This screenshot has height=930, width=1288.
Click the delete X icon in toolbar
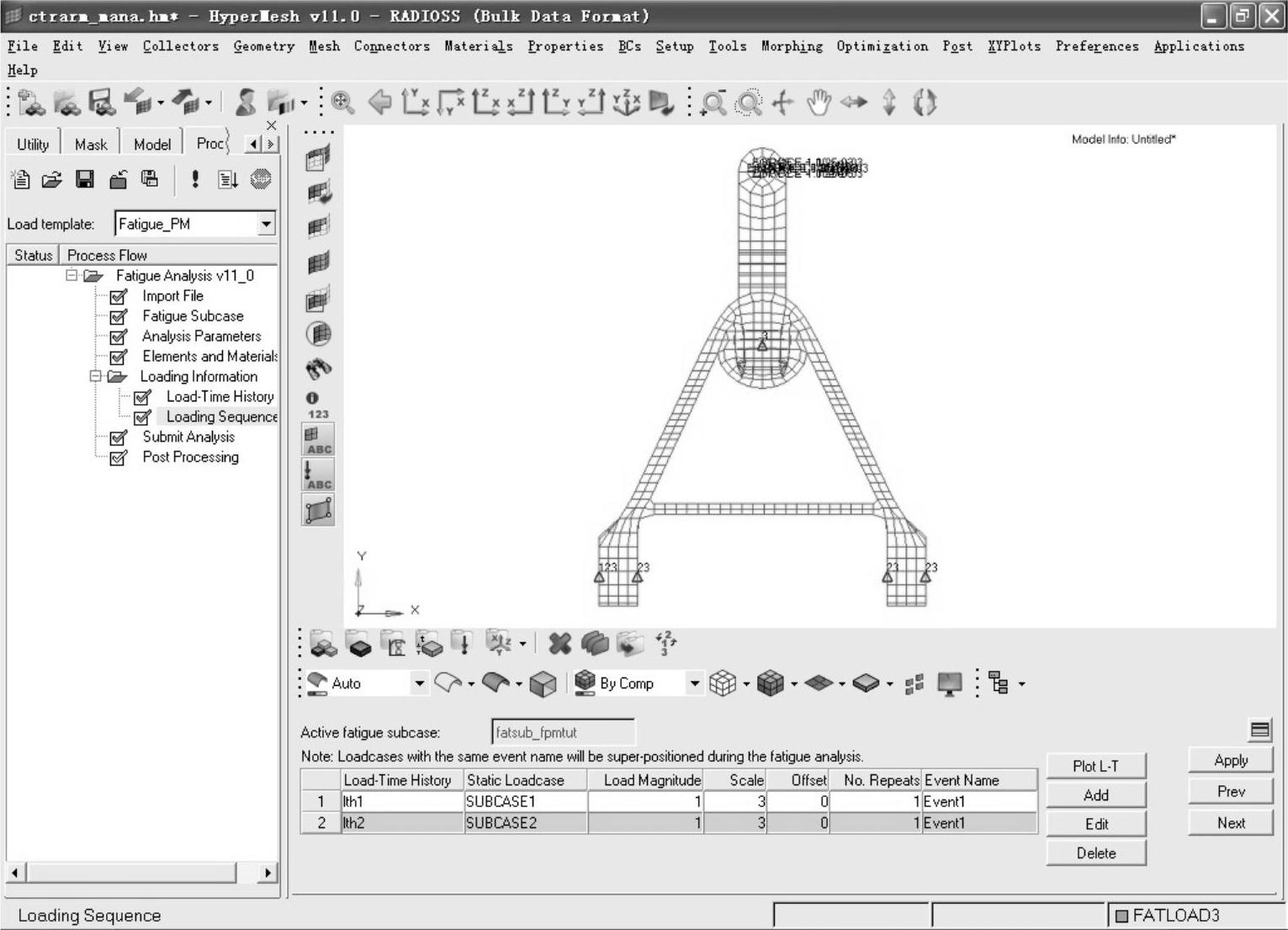pyautogui.click(x=559, y=644)
